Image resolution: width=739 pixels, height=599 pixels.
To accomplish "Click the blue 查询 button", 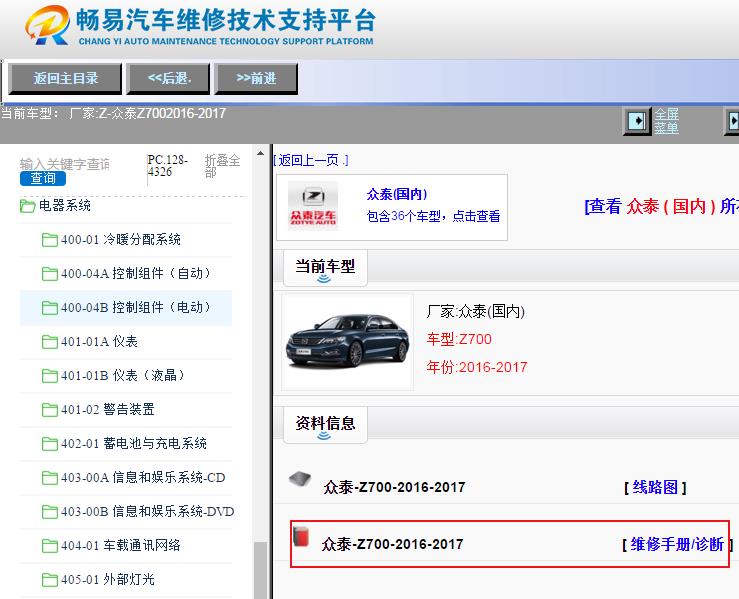I will [43, 178].
